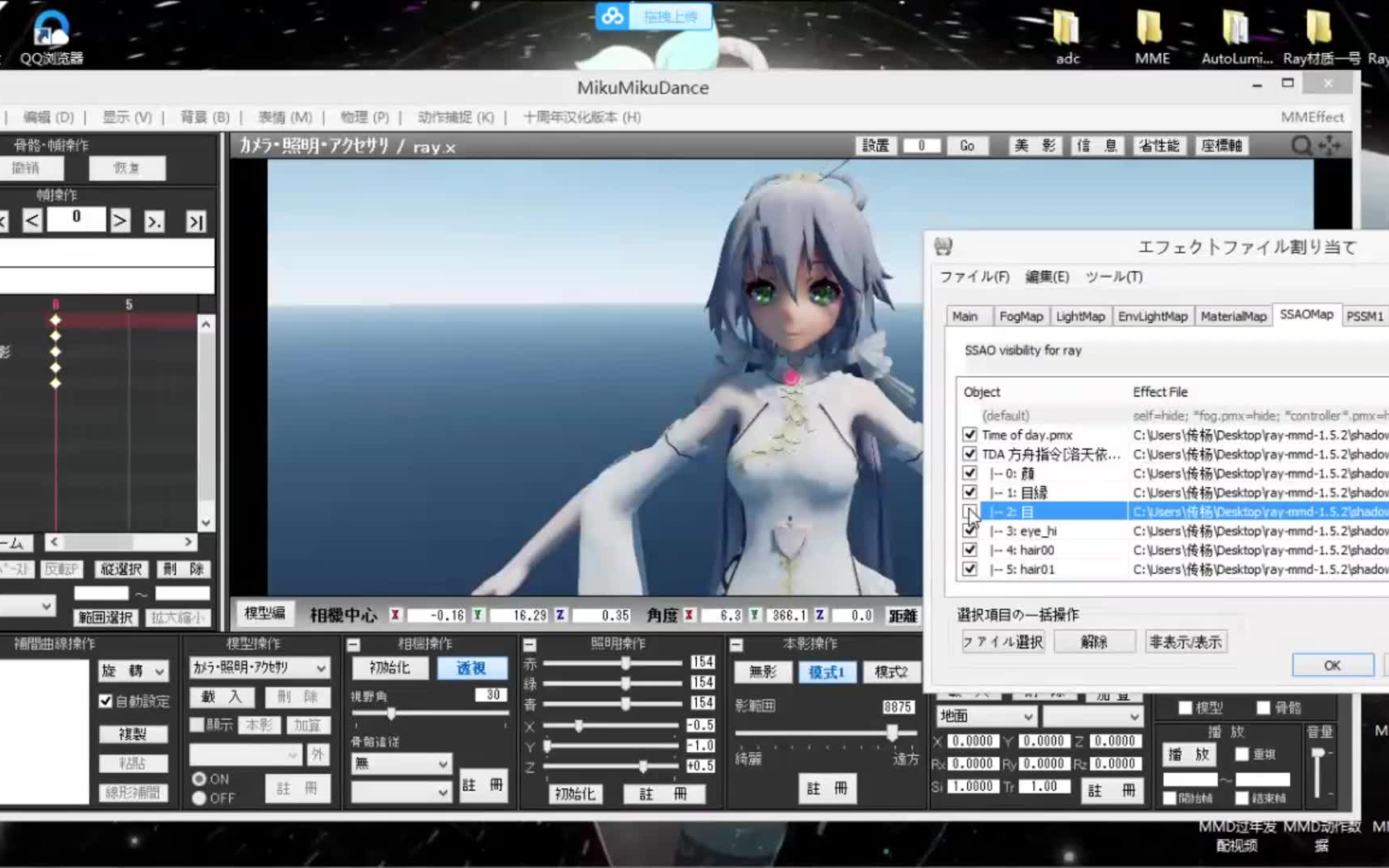Click the 信息 info button above the viewport
This screenshot has width=1389, height=868.
1096,145
